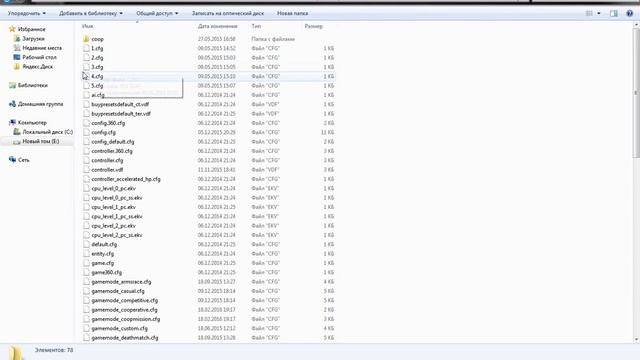This screenshot has width=640, height=360.
Task: Select cpu_level_0_pc.ekv file icon
Action: (86, 188)
